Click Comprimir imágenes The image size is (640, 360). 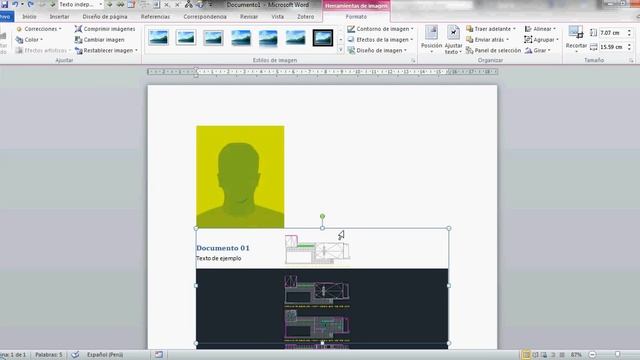click(x=105, y=29)
